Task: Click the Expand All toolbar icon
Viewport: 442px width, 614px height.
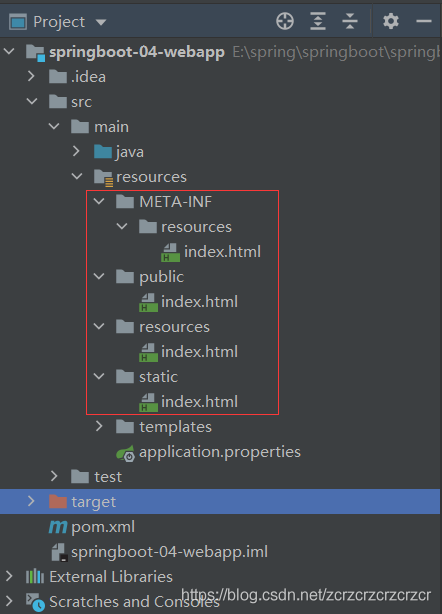Action: point(318,21)
